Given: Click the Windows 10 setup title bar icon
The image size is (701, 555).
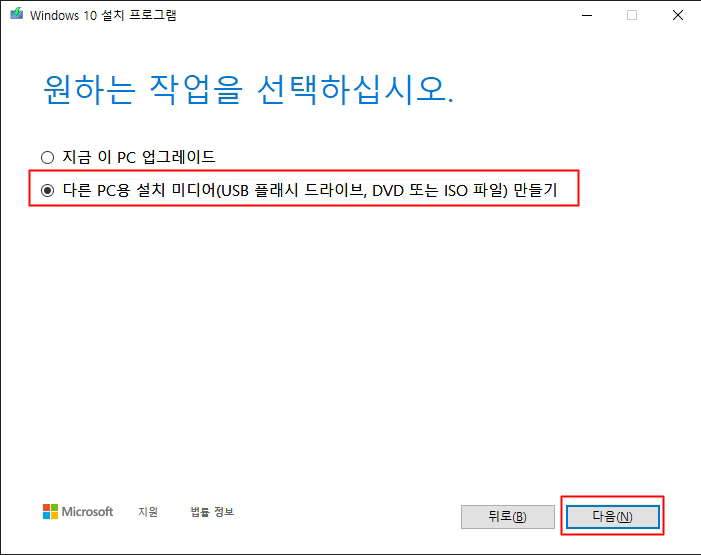Looking at the screenshot, I should pyautogui.click(x=17, y=14).
